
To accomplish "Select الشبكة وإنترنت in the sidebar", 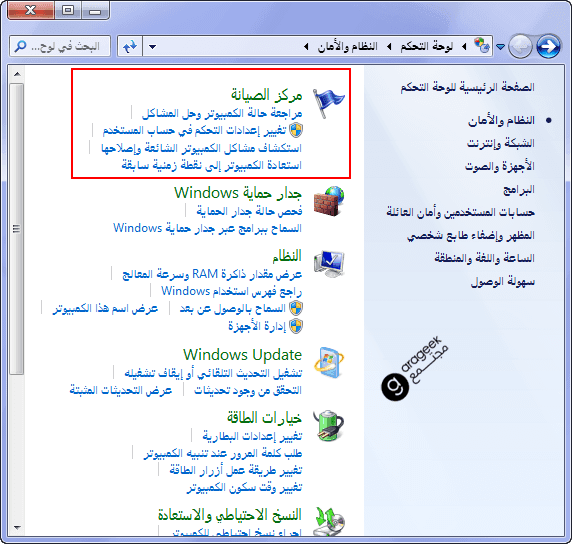I will (500, 143).
